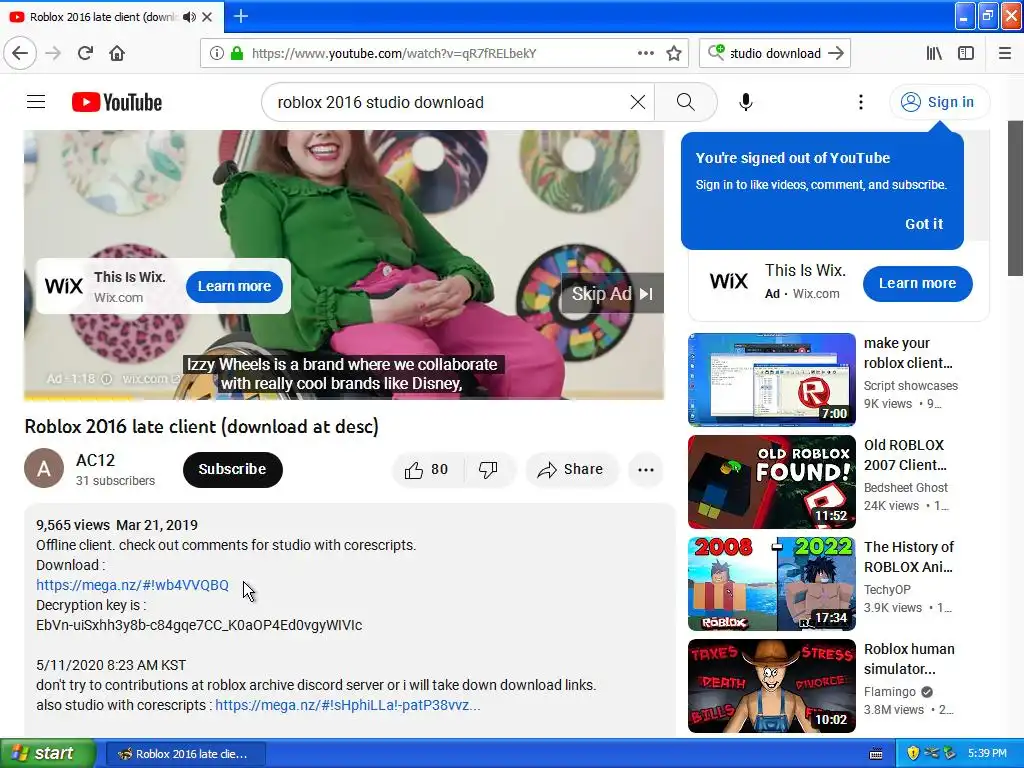Click Wix.com text in sidebar ad
The height and width of the screenshot is (768, 1024).
816,293
